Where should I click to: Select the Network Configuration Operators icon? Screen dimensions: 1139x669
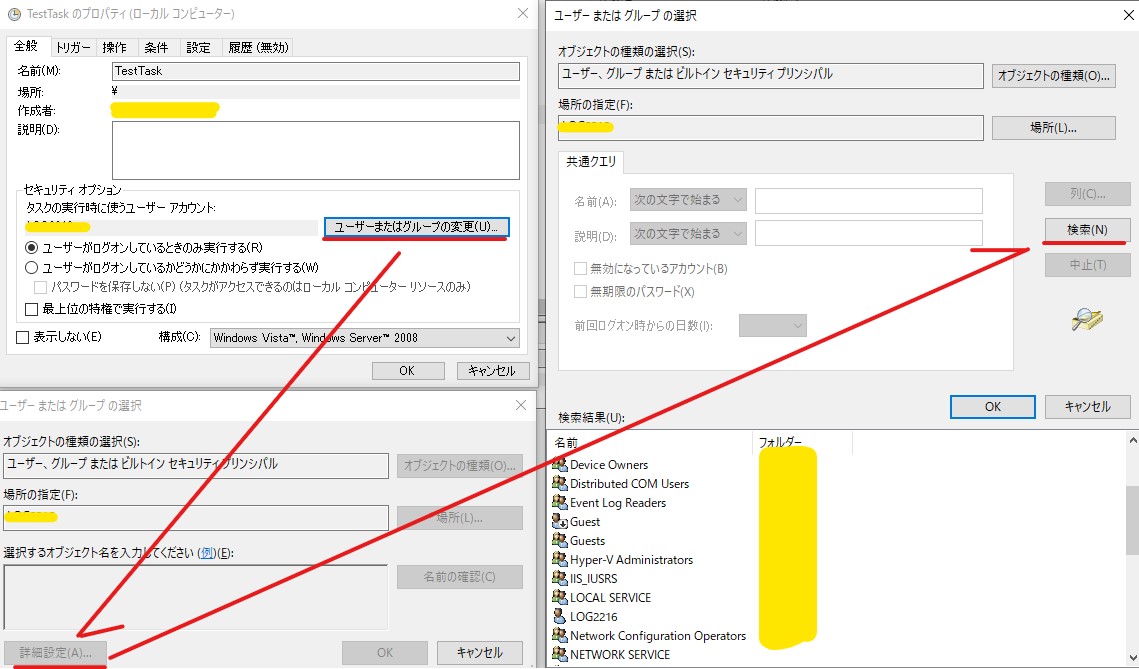(559, 635)
